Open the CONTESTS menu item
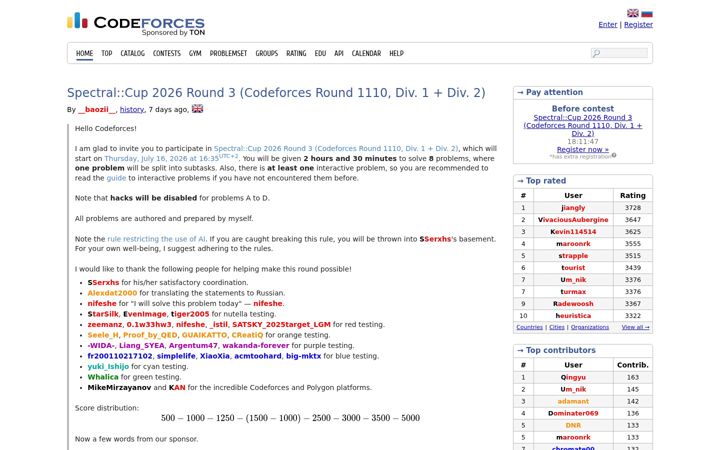Image resolution: width=720 pixels, height=450 pixels. (167, 53)
